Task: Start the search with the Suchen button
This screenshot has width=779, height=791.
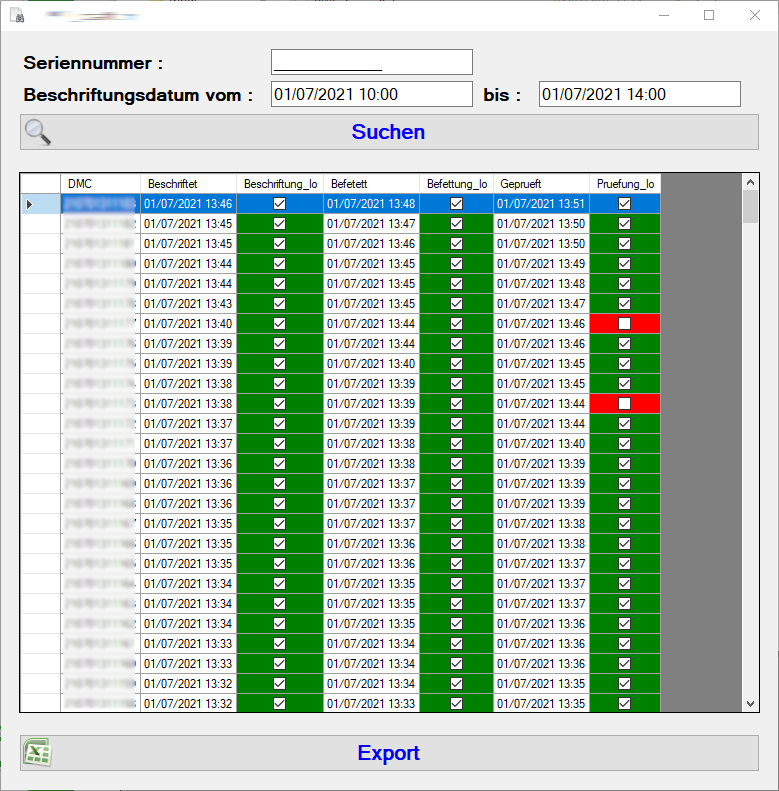Action: (x=388, y=132)
